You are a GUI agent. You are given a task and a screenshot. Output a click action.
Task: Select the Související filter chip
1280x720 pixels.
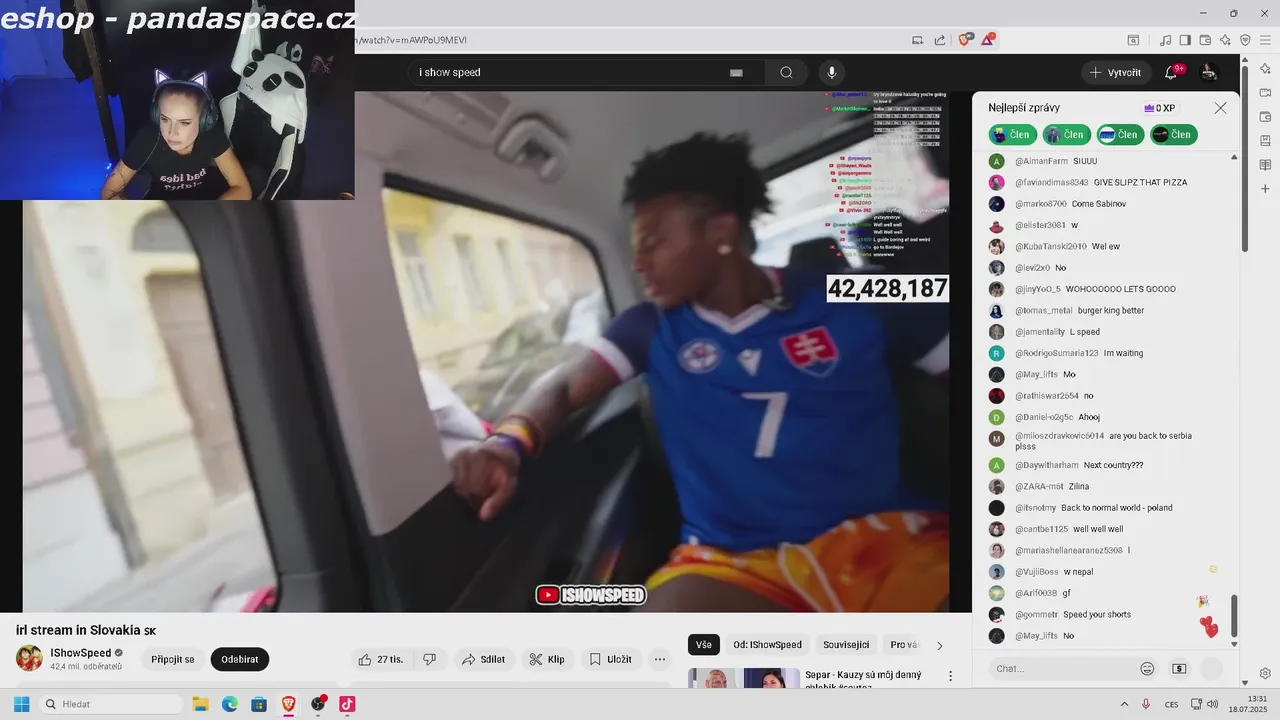[846, 645]
